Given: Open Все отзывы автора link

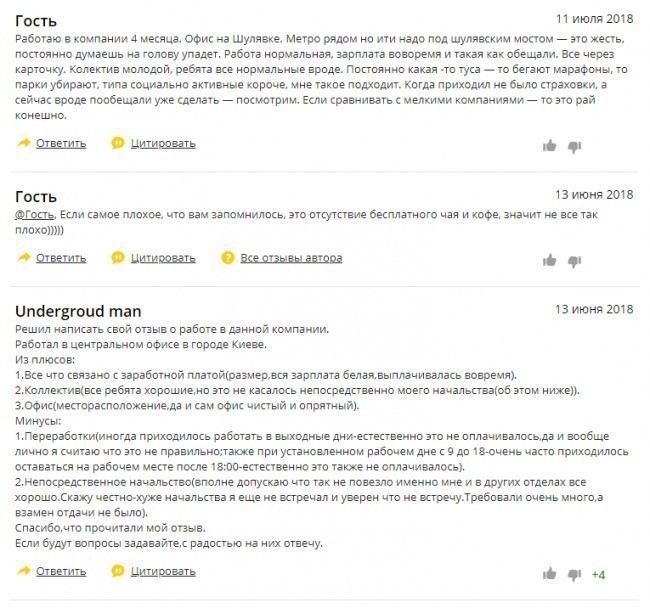Looking at the screenshot, I should 291,258.
